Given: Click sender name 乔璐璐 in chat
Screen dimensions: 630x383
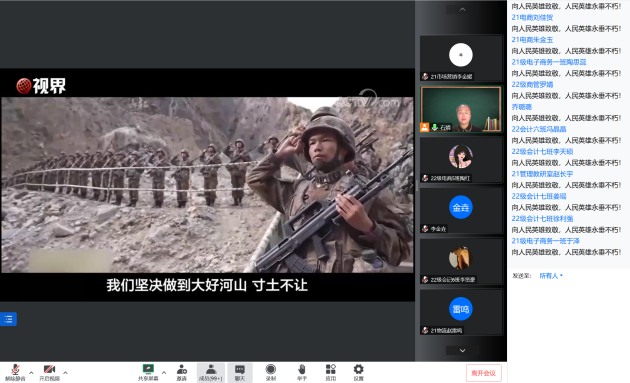Looking at the screenshot, I should (522, 107).
